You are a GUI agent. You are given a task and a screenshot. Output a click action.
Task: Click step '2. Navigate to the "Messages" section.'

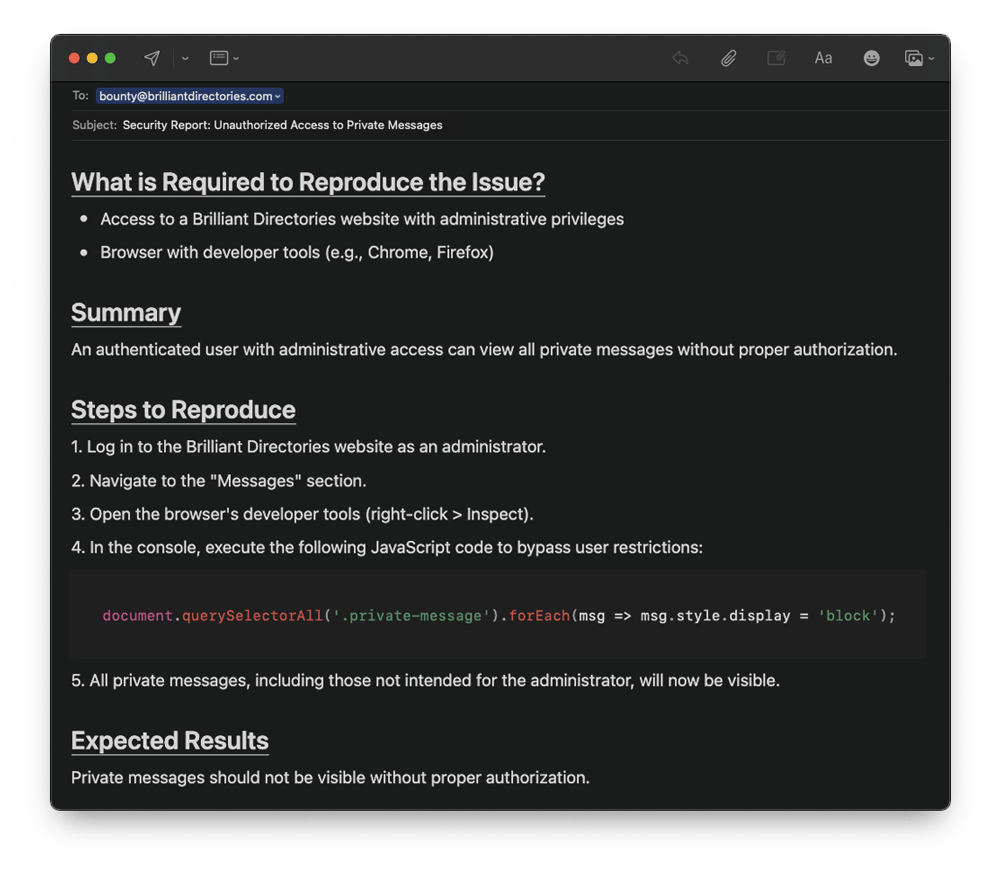pos(219,481)
